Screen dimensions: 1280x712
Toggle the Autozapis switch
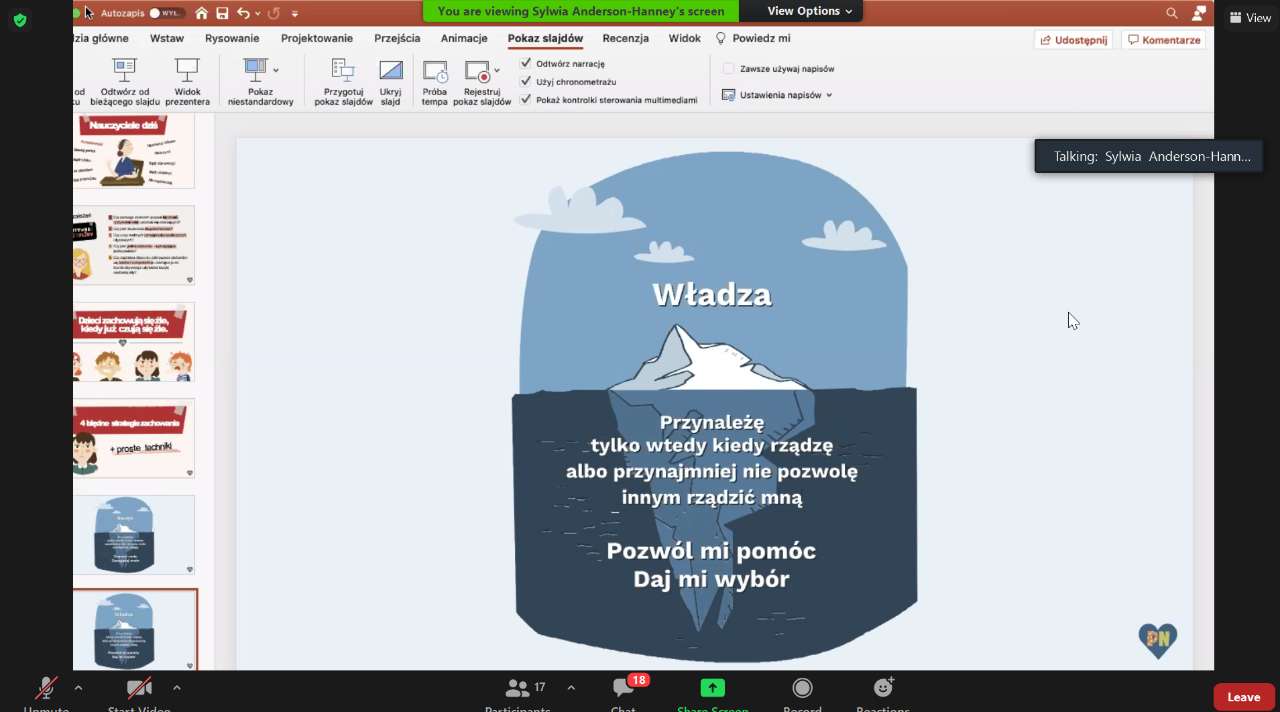[x=166, y=13]
